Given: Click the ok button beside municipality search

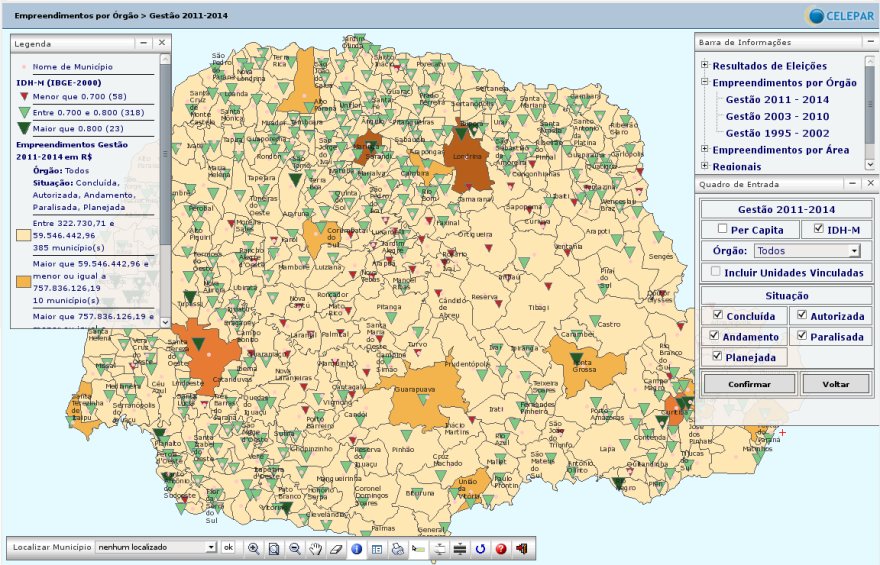Looking at the screenshot, I should [x=228, y=548].
